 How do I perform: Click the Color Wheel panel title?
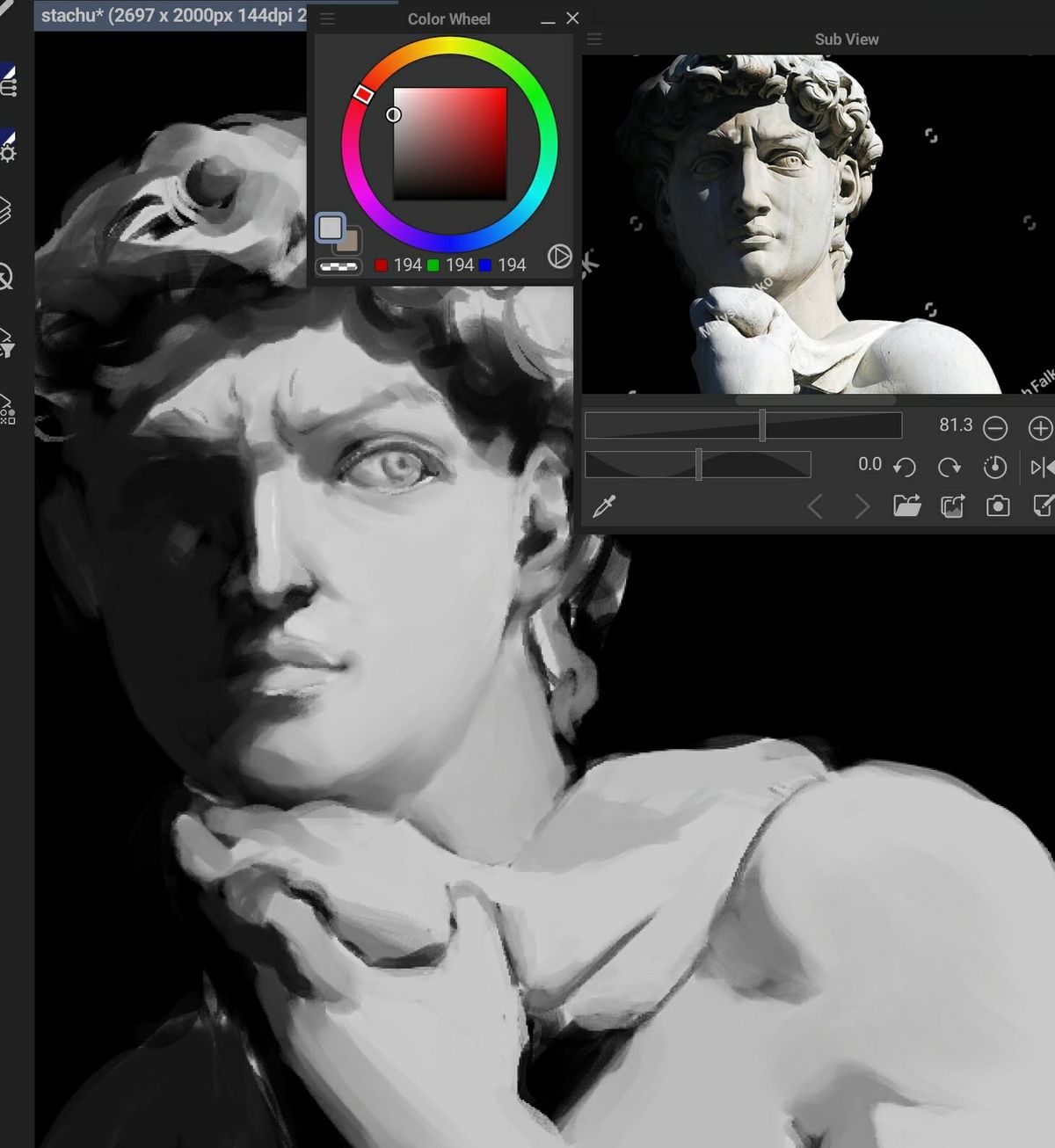click(x=449, y=18)
